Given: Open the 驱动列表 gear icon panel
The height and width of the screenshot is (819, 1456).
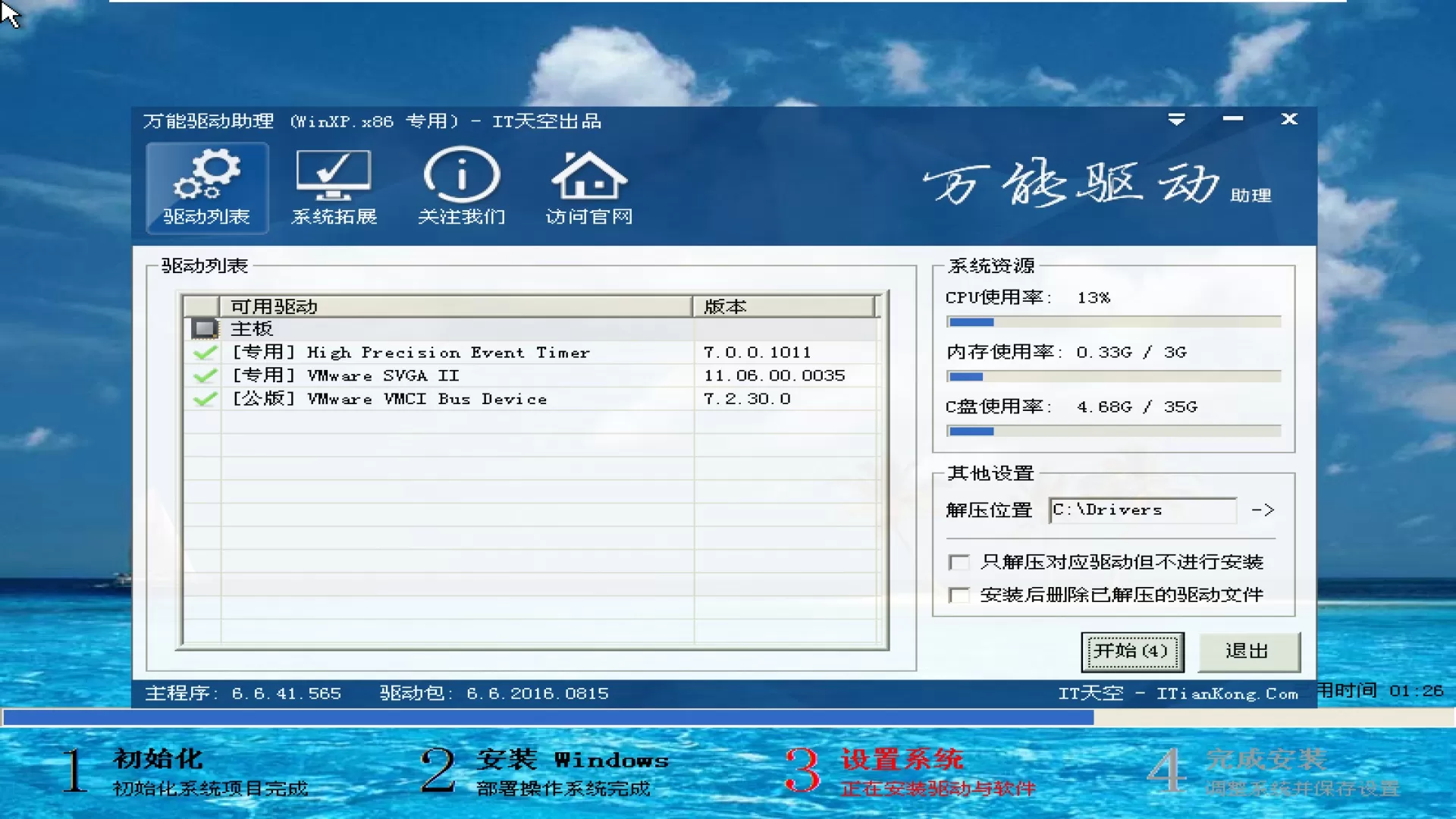Looking at the screenshot, I should (x=206, y=187).
